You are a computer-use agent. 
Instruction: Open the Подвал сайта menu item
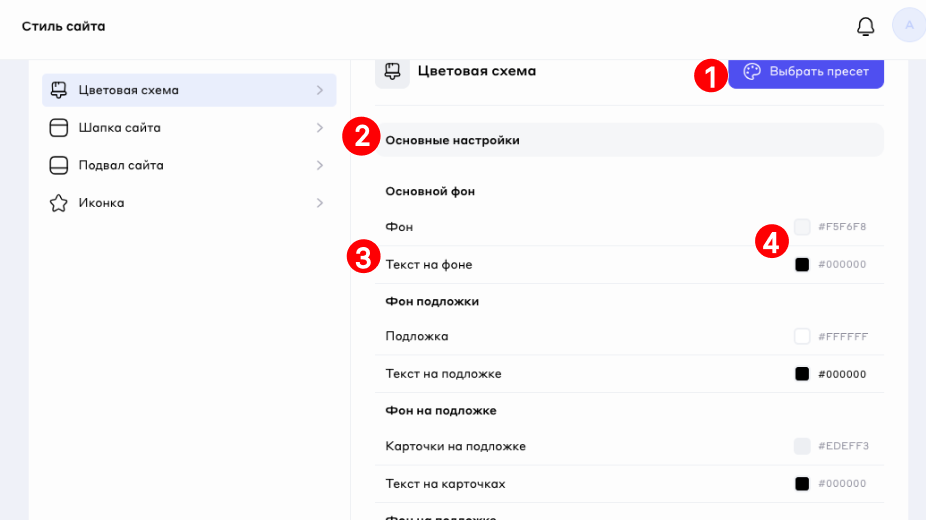tap(121, 165)
